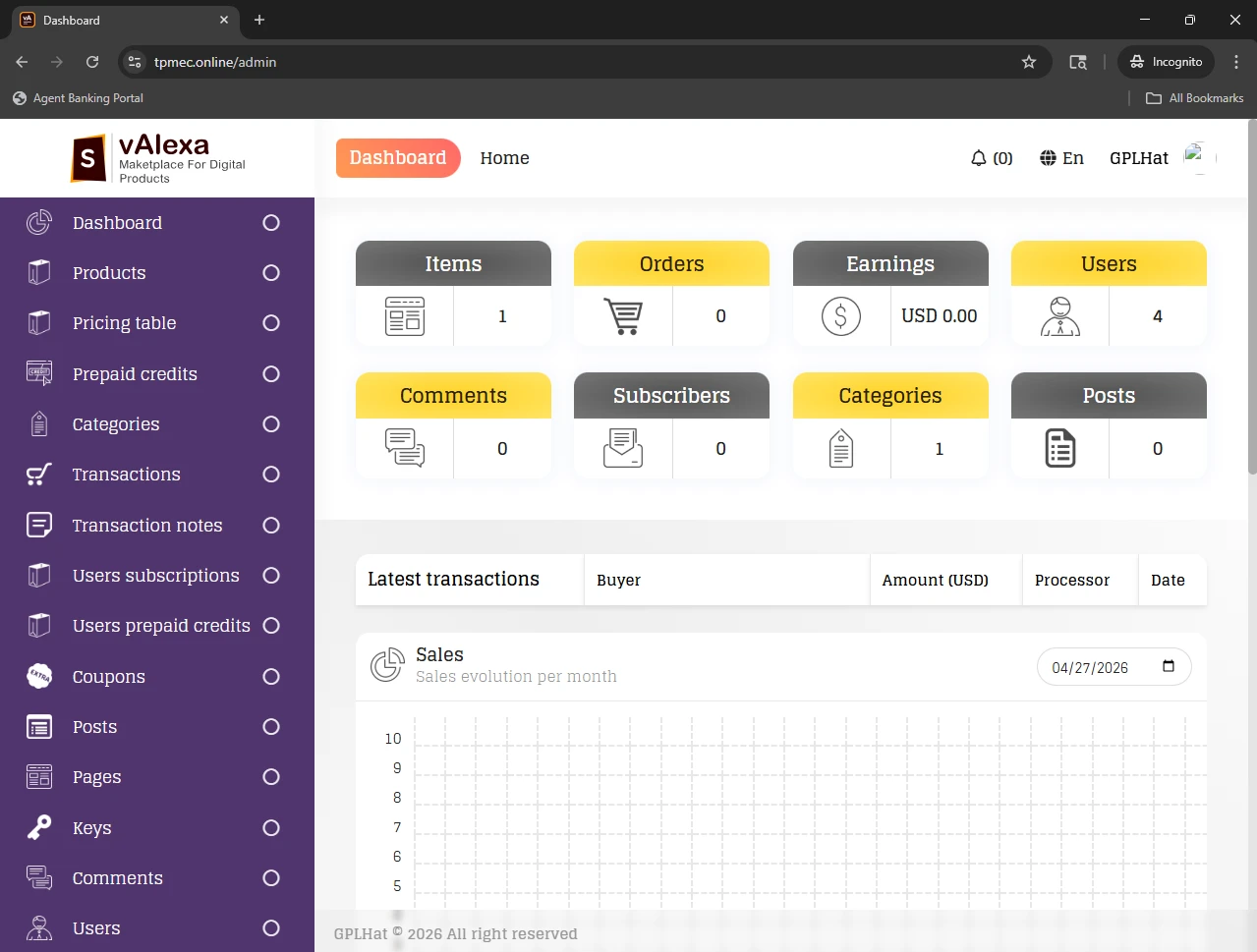Toggle the circle next to Products
This screenshot has height=952, width=1257.
point(271,273)
